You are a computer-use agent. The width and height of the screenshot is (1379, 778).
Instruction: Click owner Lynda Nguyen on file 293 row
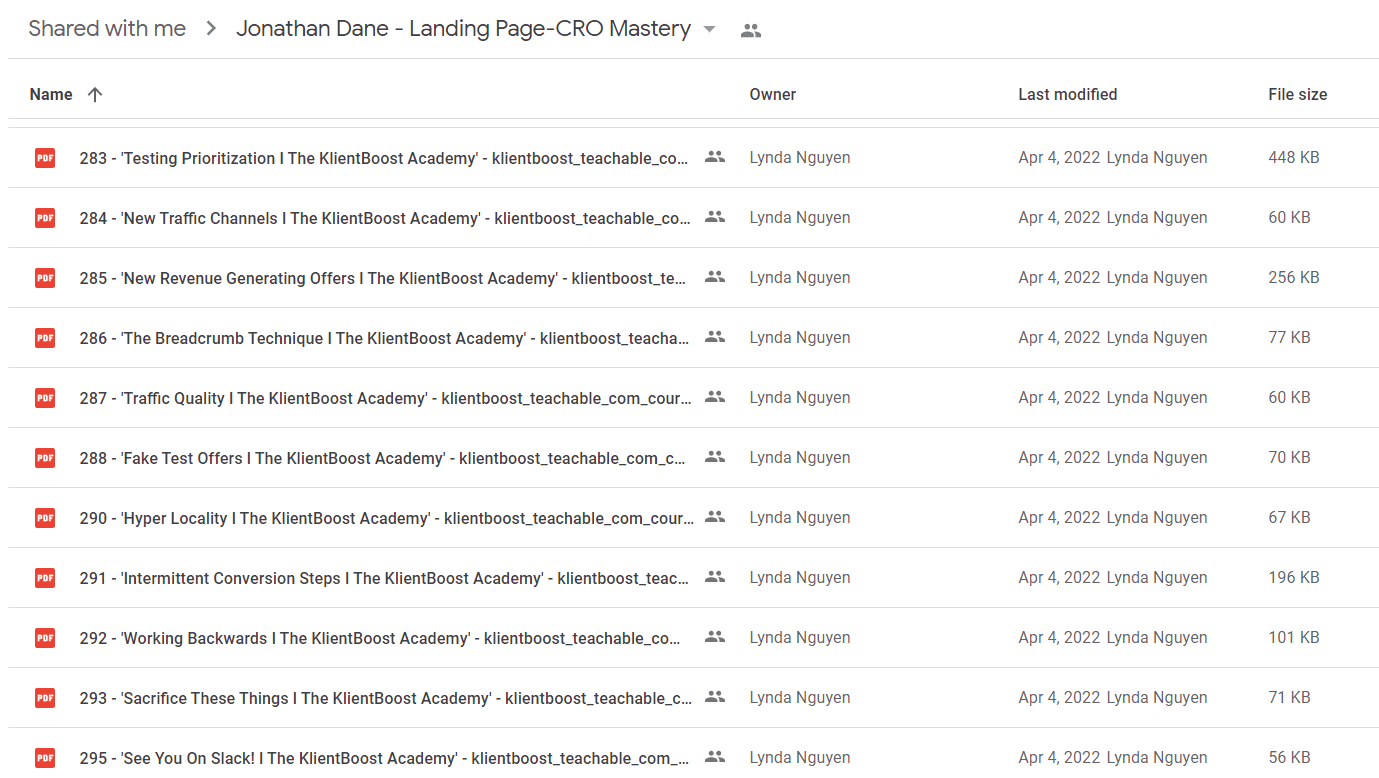[800, 698]
